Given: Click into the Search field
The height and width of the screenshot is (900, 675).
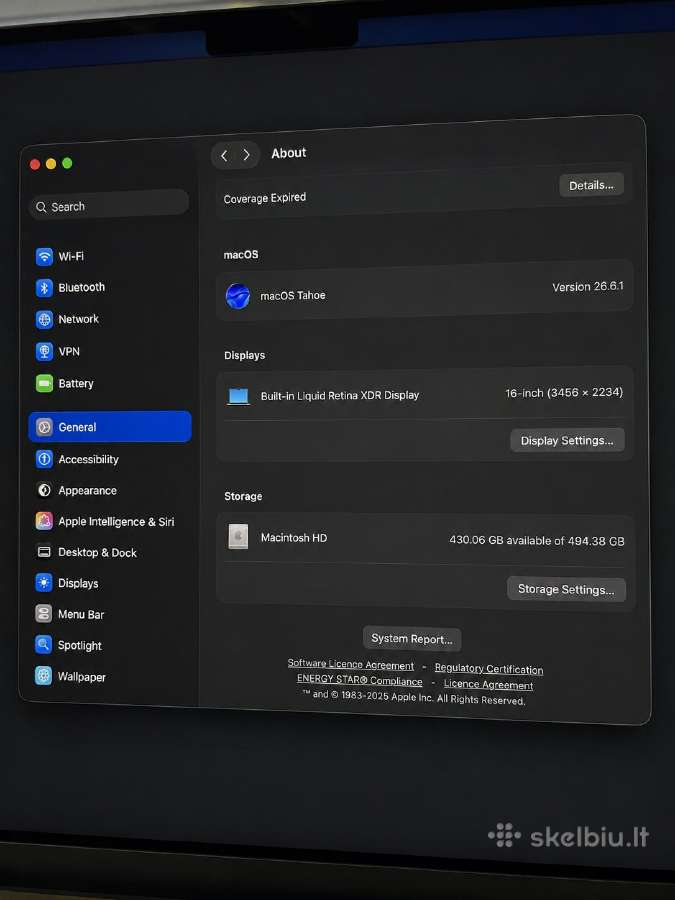Looking at the screenshot, I should pyautogui.click(x=109, y=205).
